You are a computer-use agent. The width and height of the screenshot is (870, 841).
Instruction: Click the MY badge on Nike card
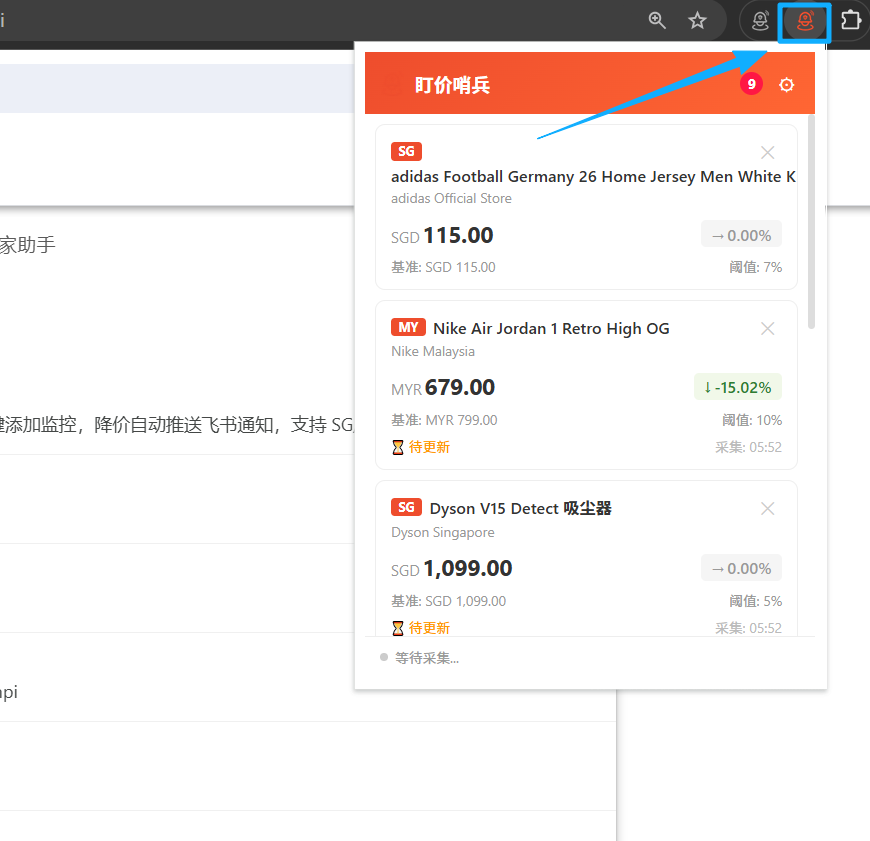(x=408, y=327)
